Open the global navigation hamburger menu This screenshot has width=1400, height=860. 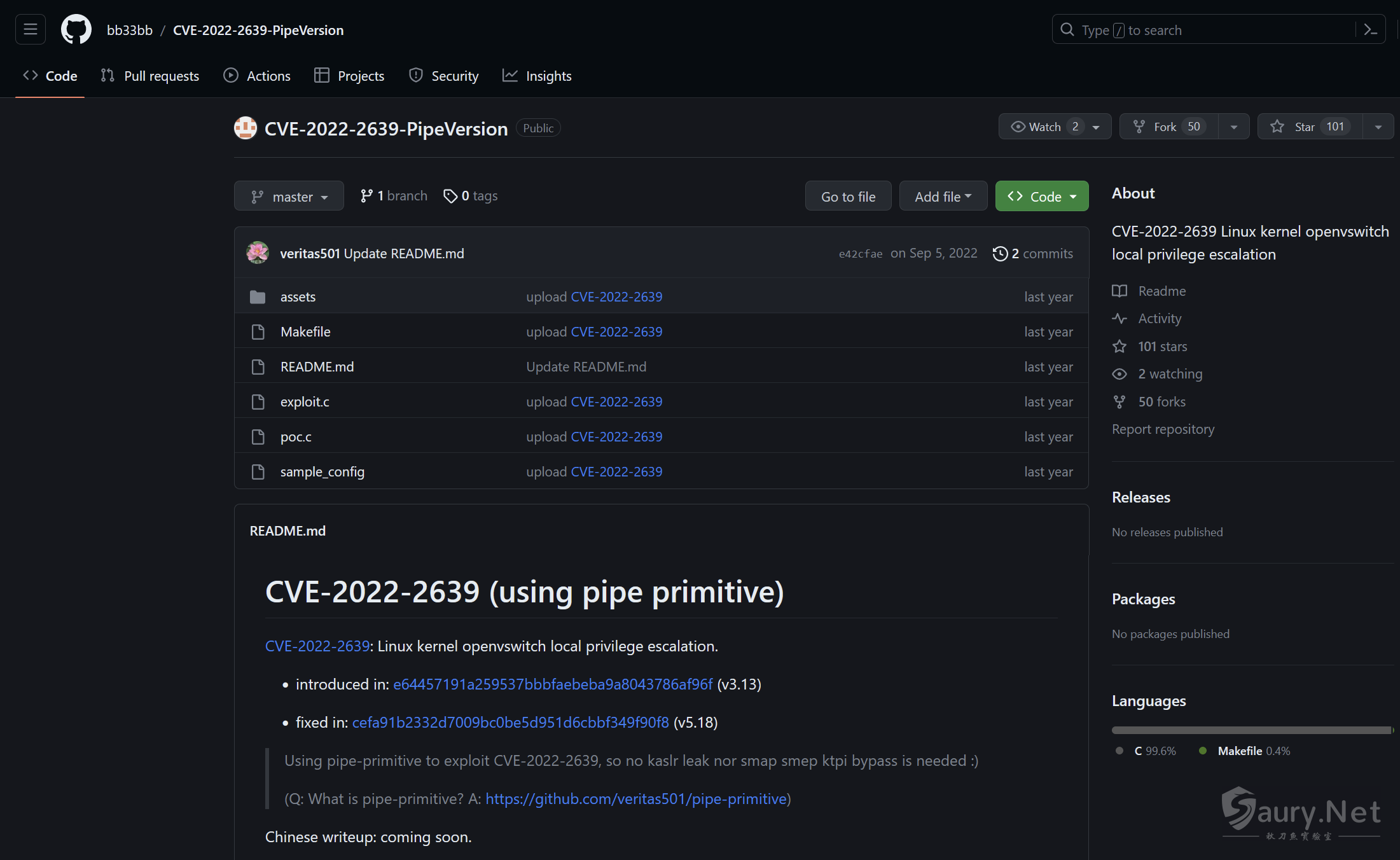click(30, 29)
